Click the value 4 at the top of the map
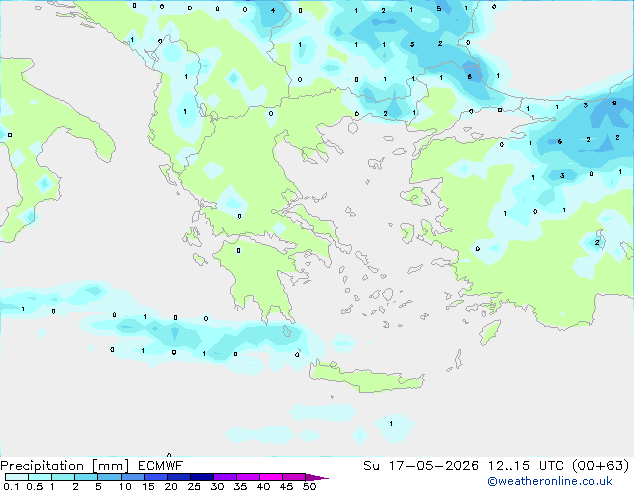 pos(273,11)
